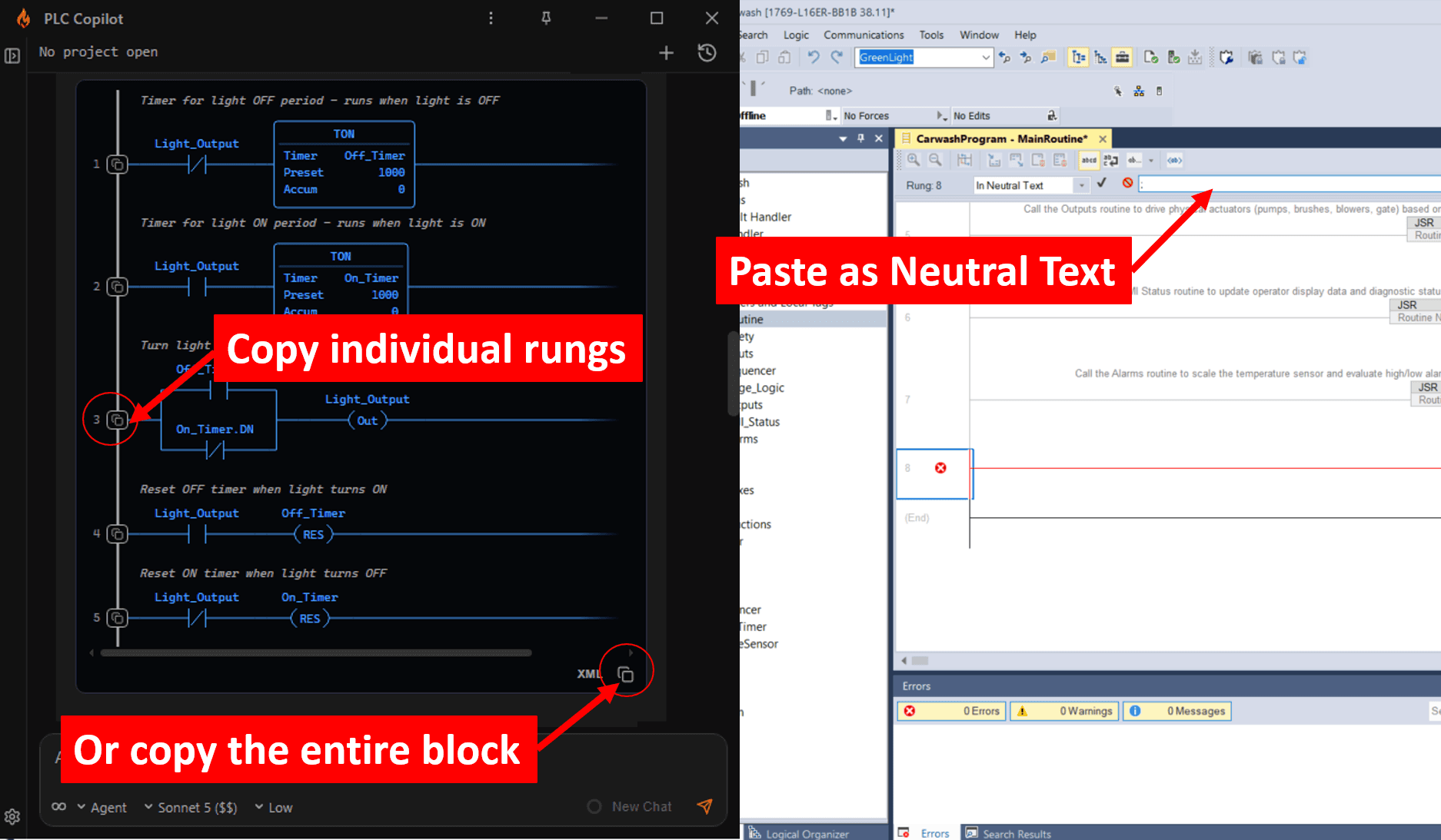The height and width of the screenshot is (840, 1441).
Task: Copy rung 5 in PLC Copilot
Action: (117, 618)
